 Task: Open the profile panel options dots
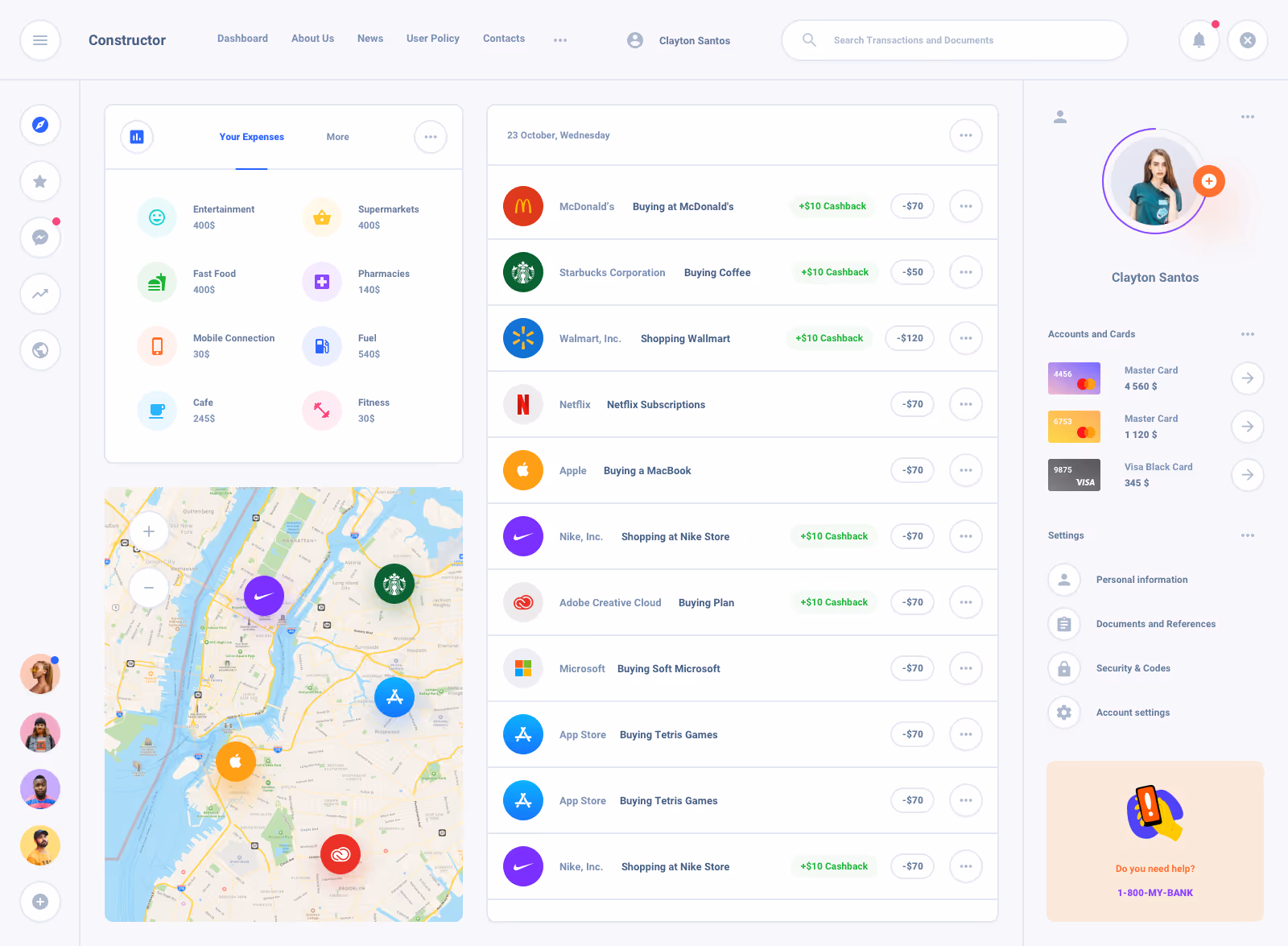click(1248, 117)
